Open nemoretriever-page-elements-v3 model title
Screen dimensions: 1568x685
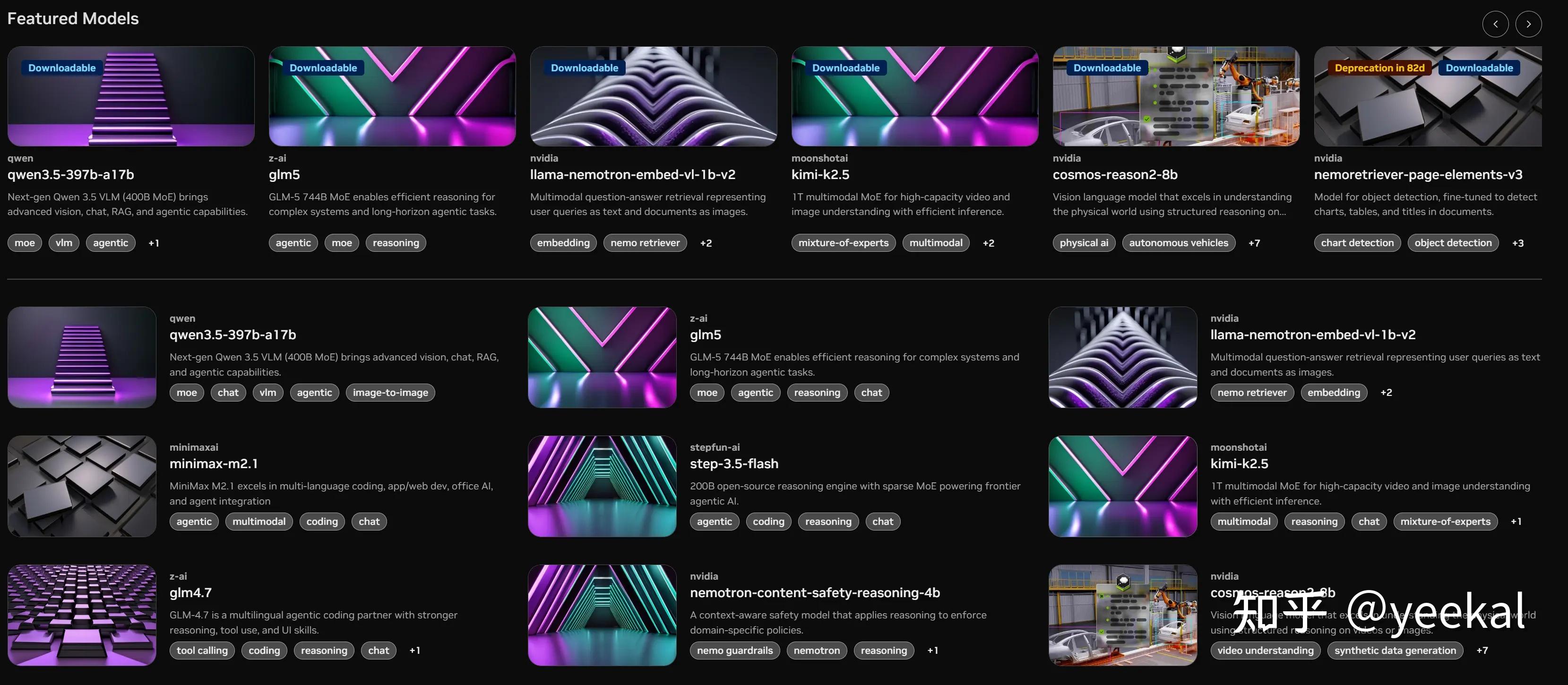(1418, 175)
